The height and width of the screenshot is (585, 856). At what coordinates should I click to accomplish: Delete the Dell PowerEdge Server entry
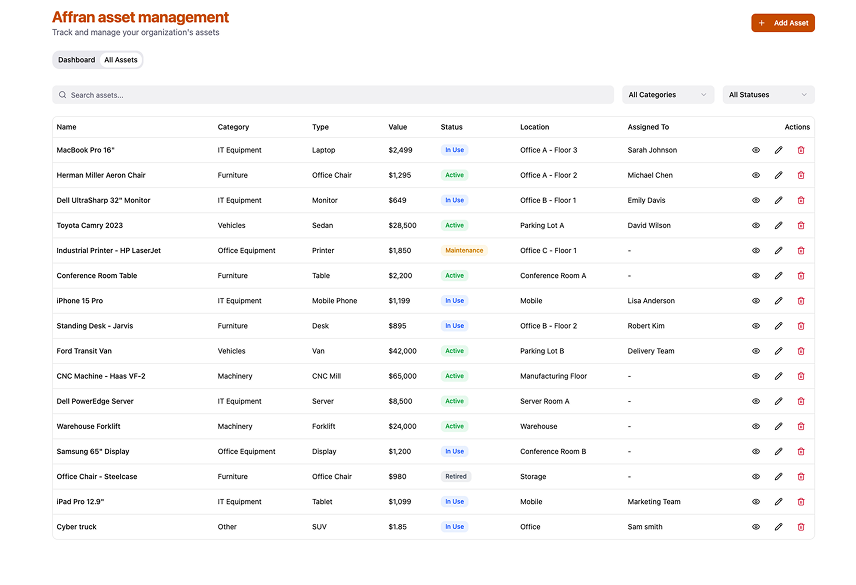pyautogui.click(x=800, y=401)
